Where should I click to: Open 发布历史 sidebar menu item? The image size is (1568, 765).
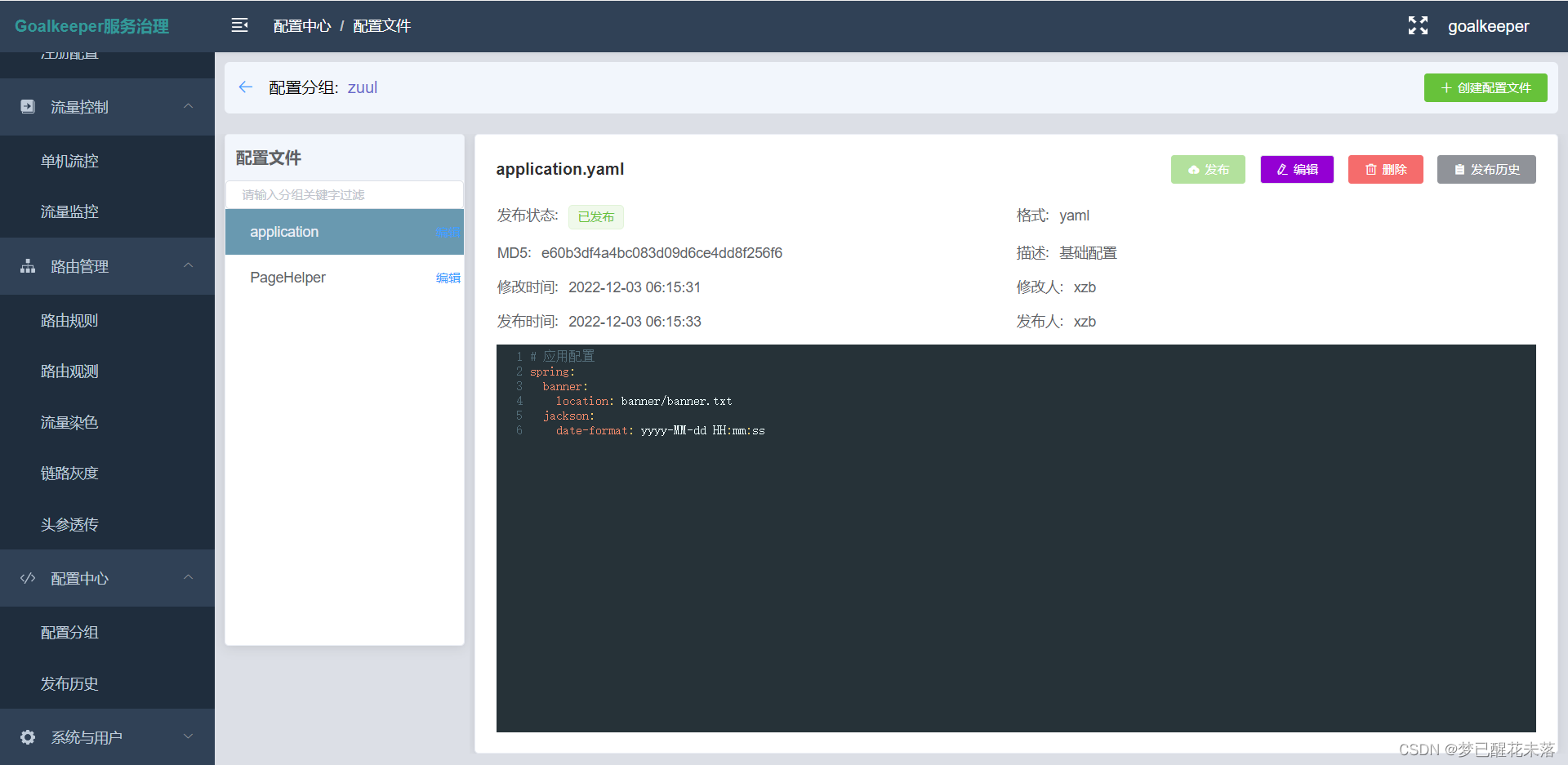[107, 683]
